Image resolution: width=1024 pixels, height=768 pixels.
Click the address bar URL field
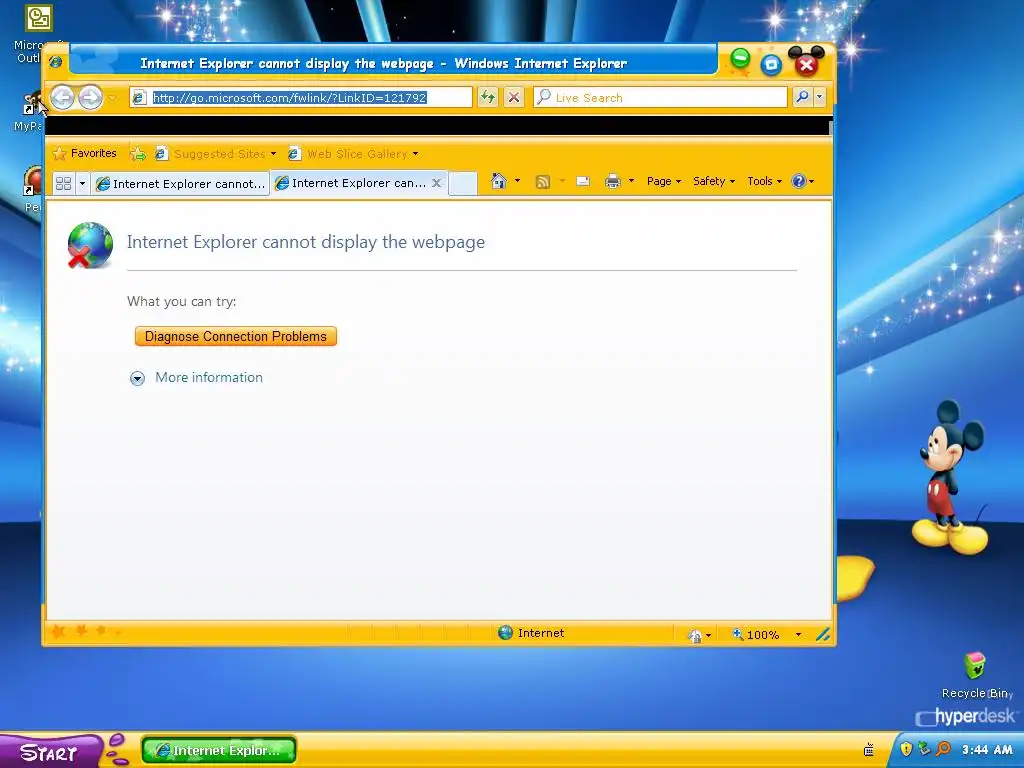[x=300, y=97]
